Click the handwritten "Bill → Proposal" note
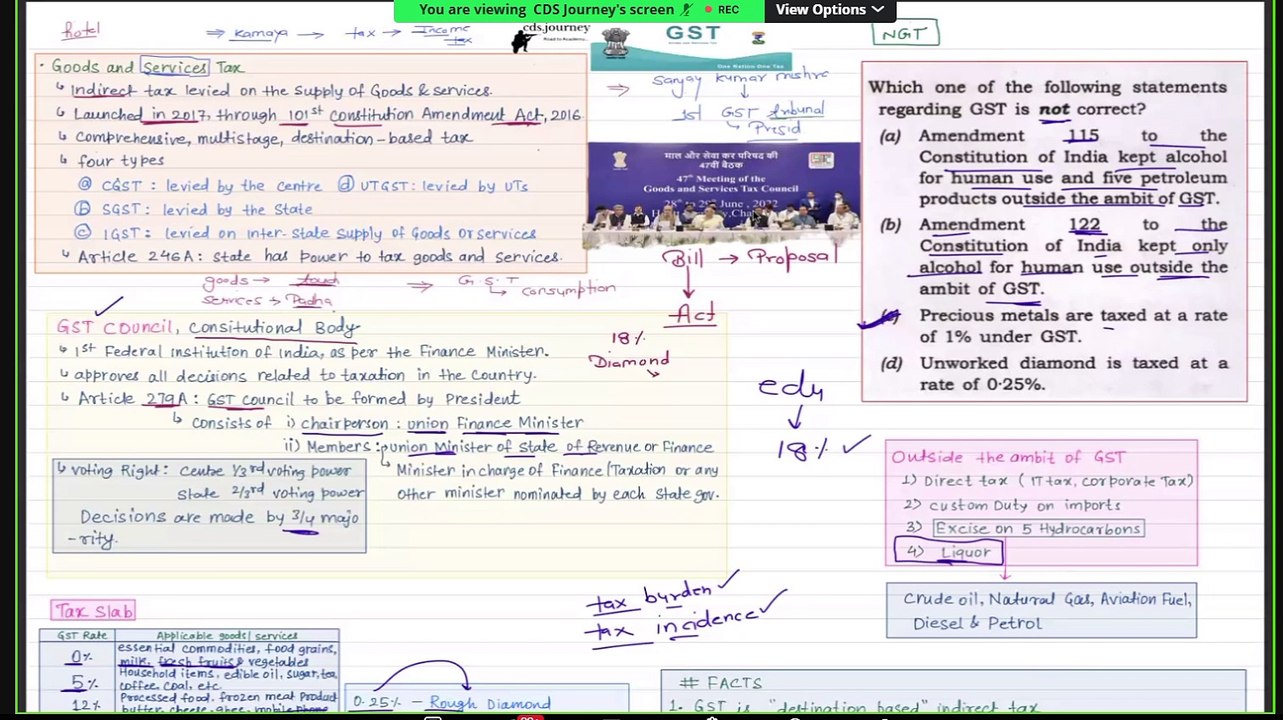This screenshot has height=720, width=1283. click(748, 257)
